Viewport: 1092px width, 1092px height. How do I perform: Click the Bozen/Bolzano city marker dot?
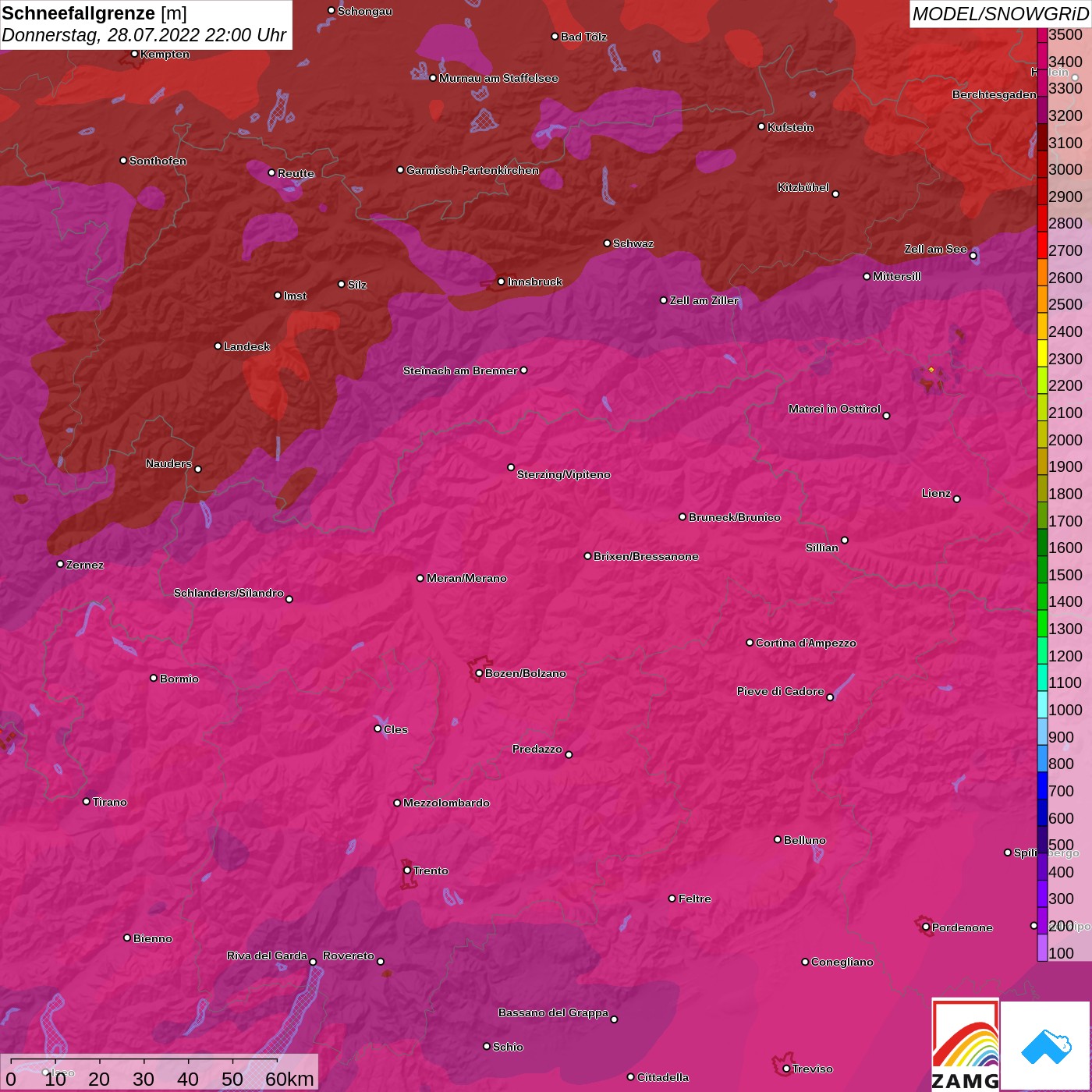479,673
